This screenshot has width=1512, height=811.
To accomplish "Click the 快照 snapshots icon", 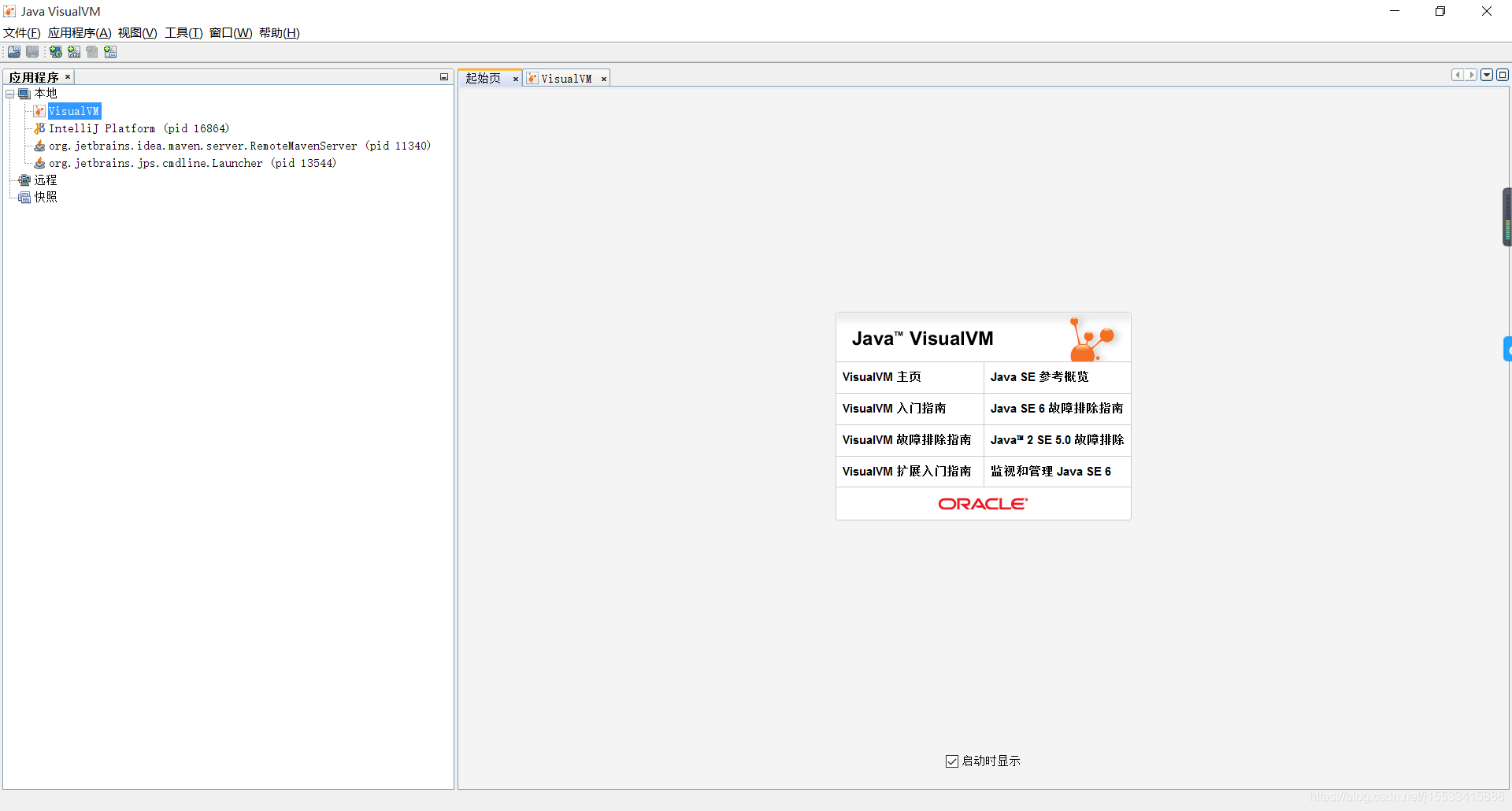I will click(24, 197).
